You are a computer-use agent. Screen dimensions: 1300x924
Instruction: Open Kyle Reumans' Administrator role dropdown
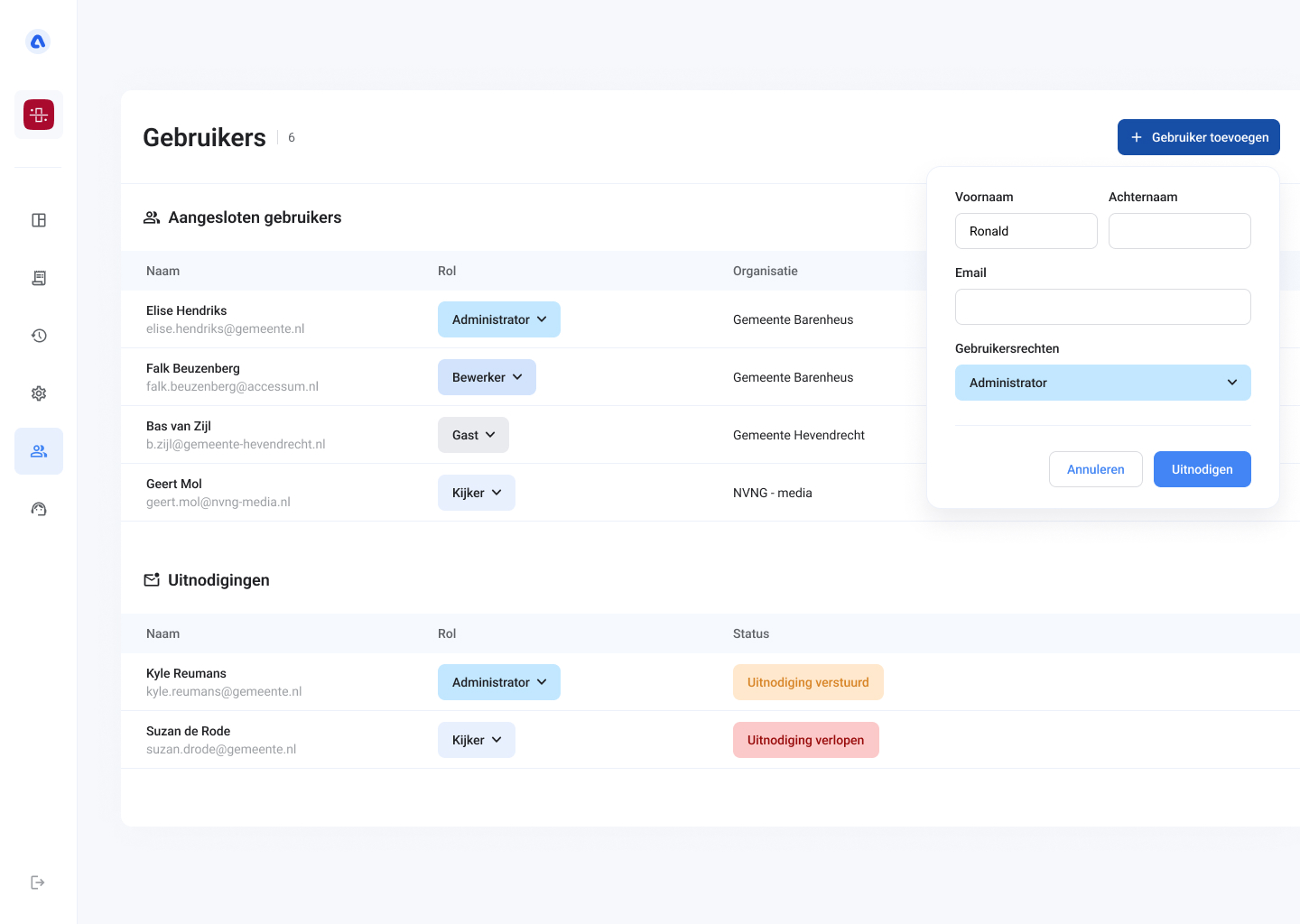499,682
